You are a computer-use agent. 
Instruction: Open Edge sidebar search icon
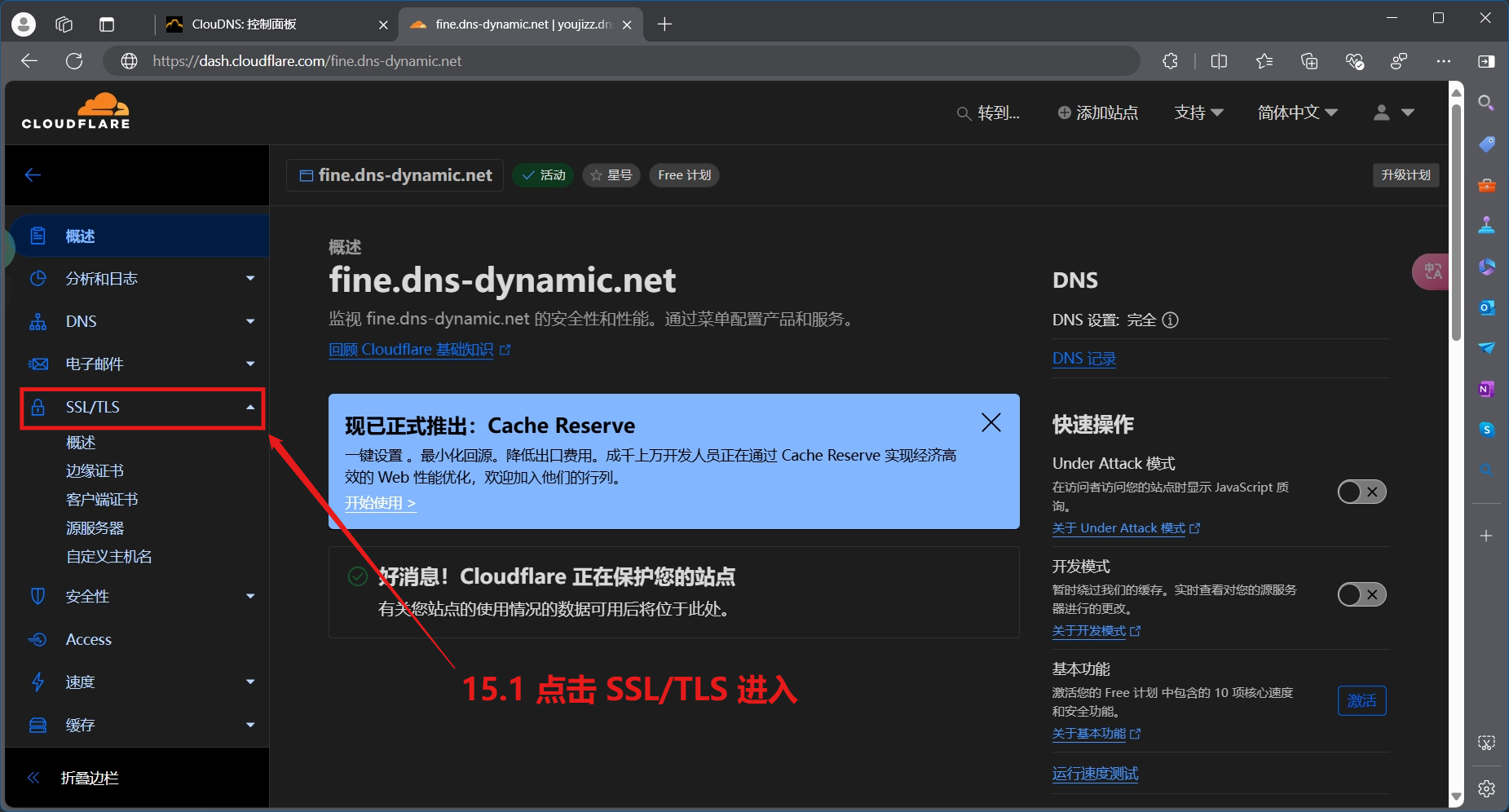(x=1486, y=103)
